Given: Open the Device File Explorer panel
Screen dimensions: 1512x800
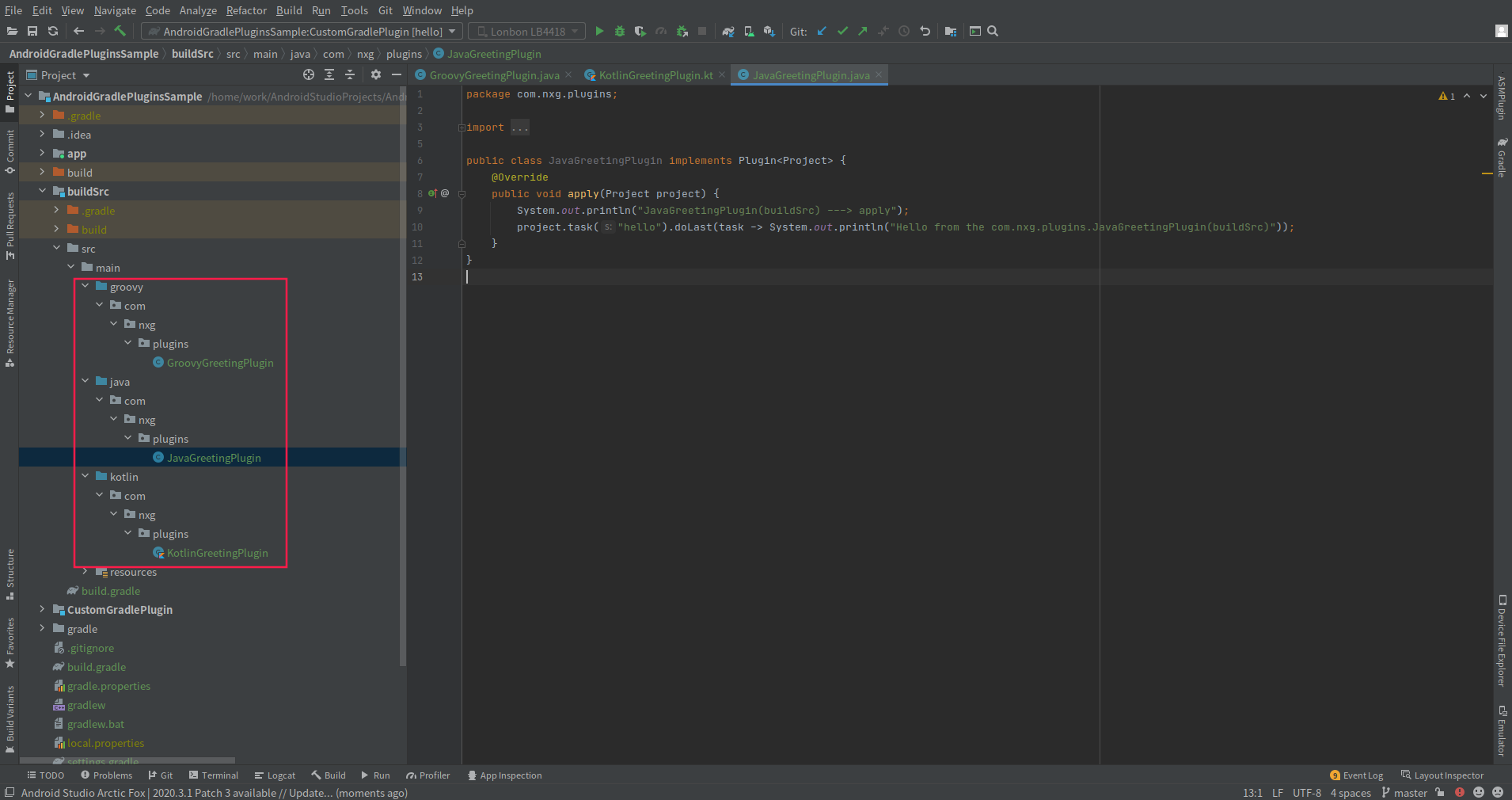Looking at the screenshot, I should tap(1502, 648).
